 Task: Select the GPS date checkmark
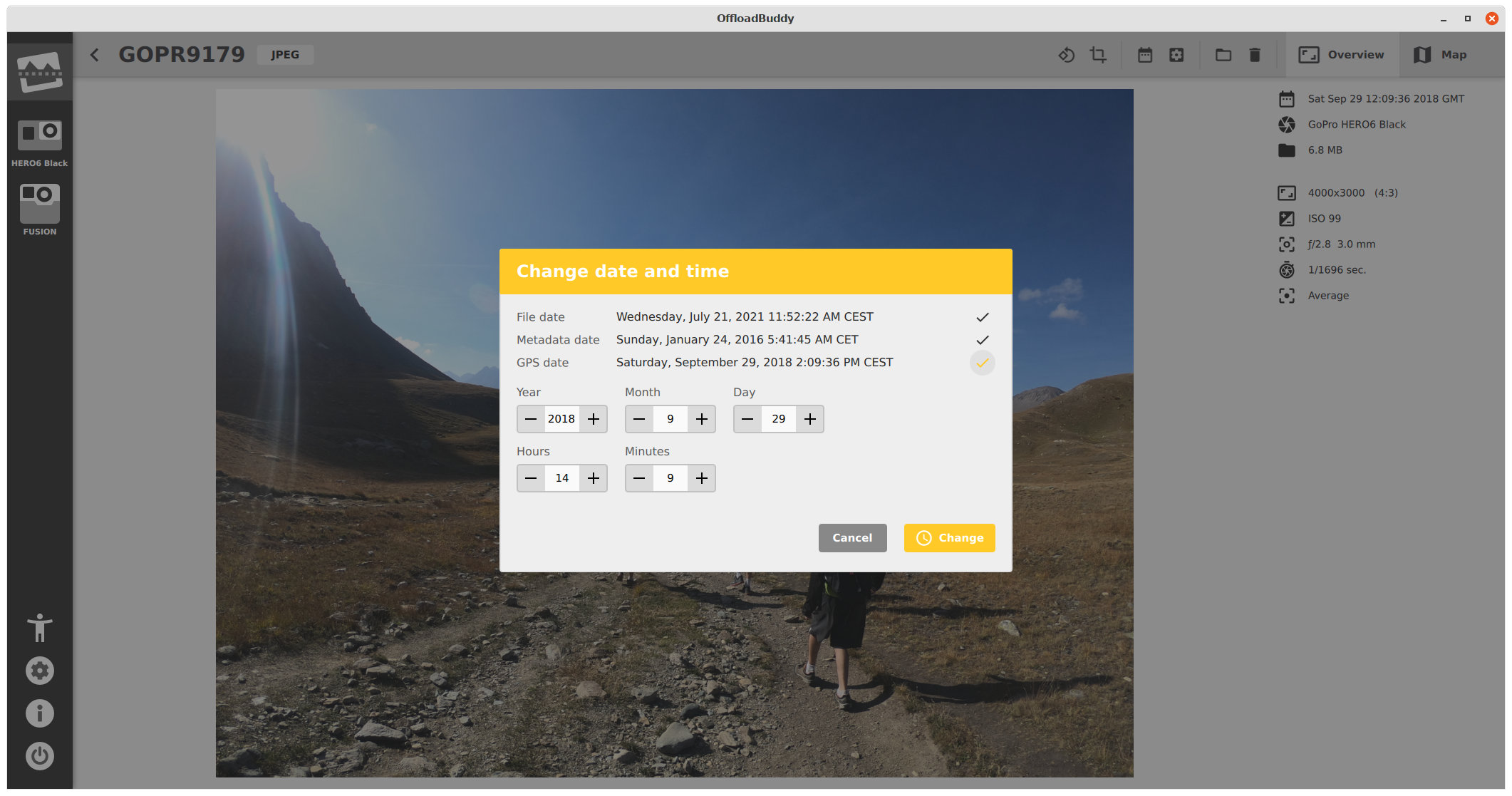tap(982, 363)
